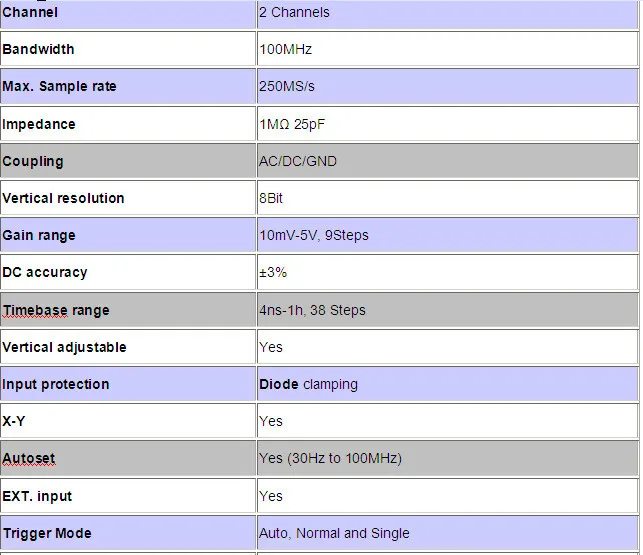This screenshot has width=643, height=555.
Task: Select the Auto, Normal and Single value
Action: [334, 533]
